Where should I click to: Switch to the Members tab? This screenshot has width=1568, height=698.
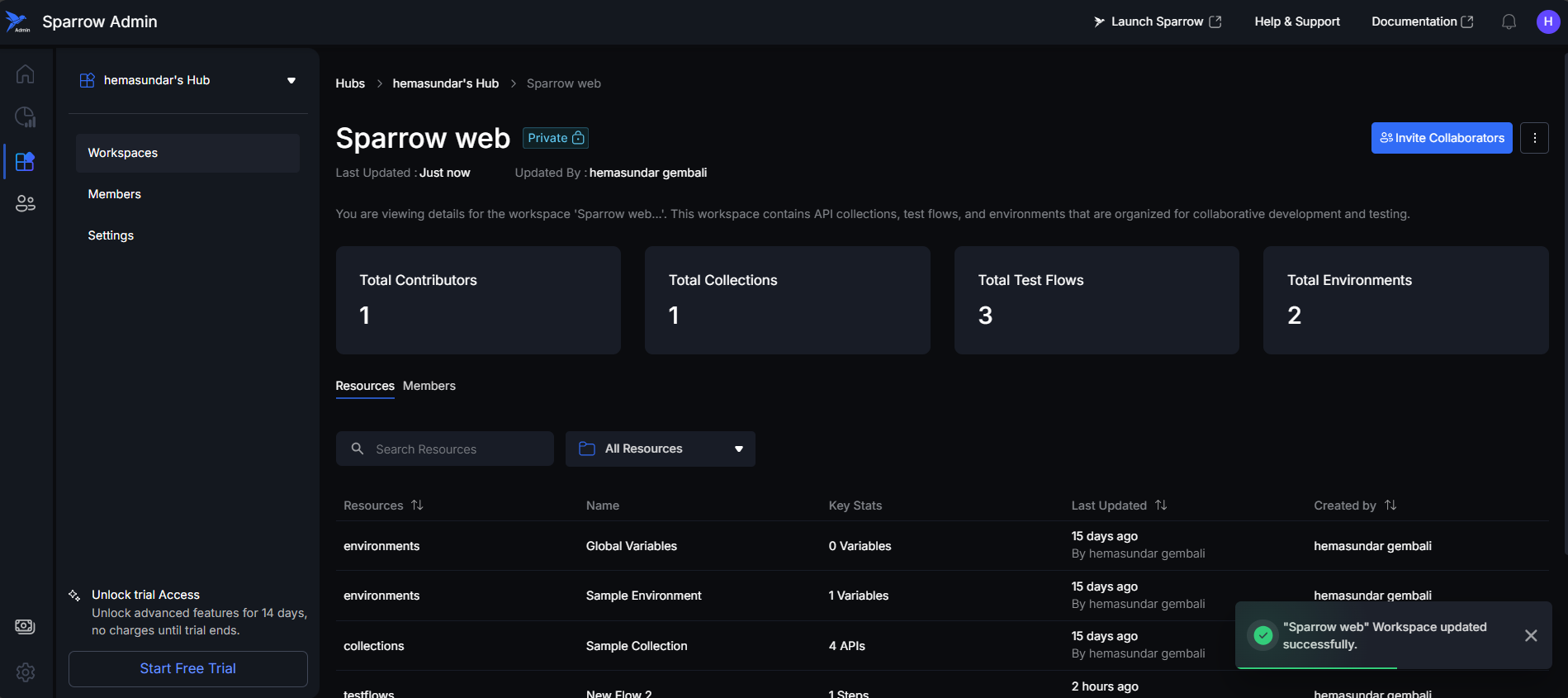[429, 386]
